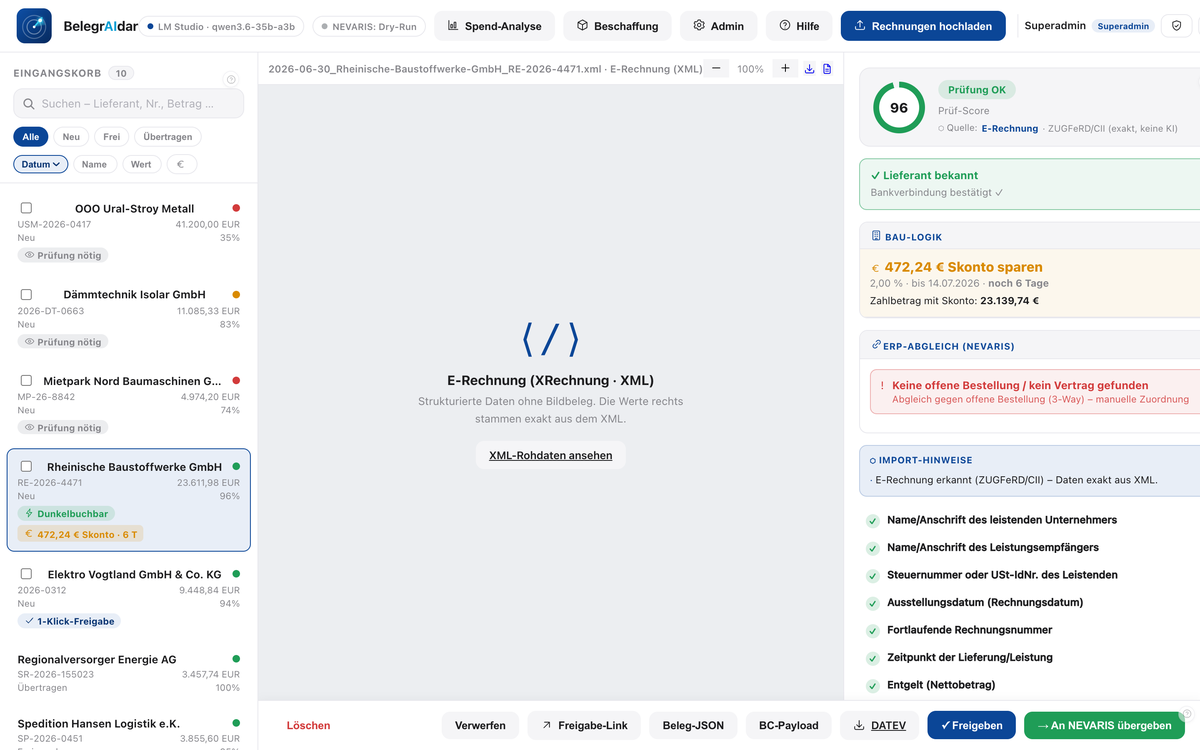Open the Datum sort dropdown

click(x=41, y=164)
